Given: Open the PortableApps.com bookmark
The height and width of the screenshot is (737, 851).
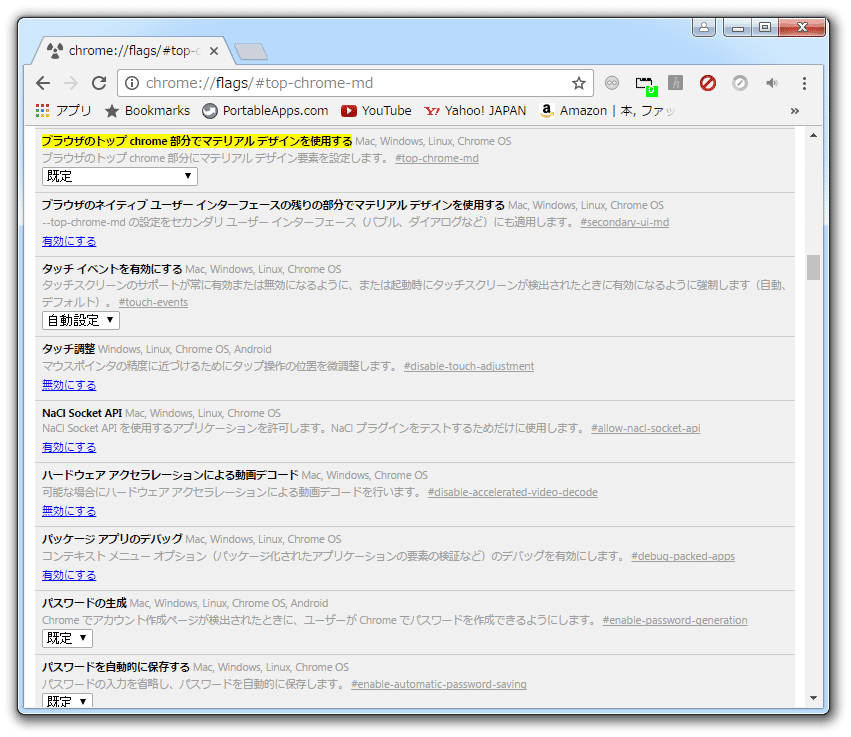Looking at the screenshot, I should click(265, 111).
